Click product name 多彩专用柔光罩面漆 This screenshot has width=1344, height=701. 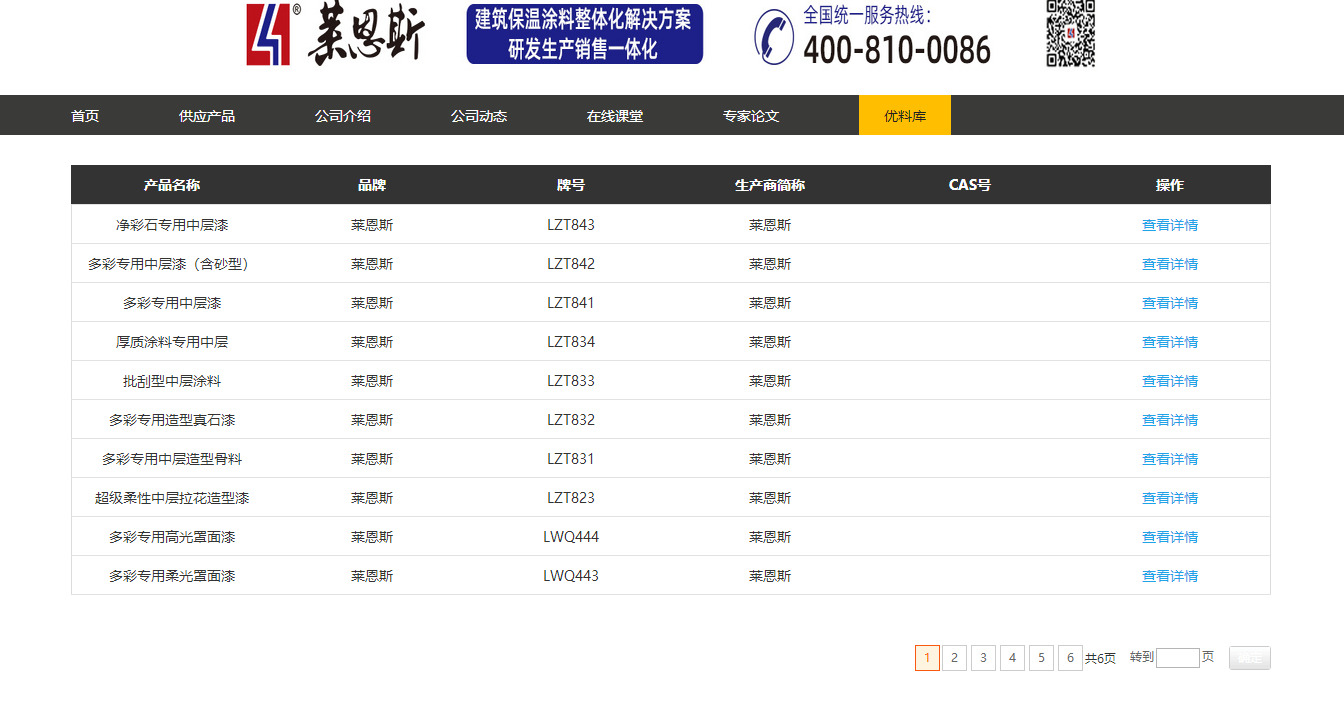pos(172,576)
